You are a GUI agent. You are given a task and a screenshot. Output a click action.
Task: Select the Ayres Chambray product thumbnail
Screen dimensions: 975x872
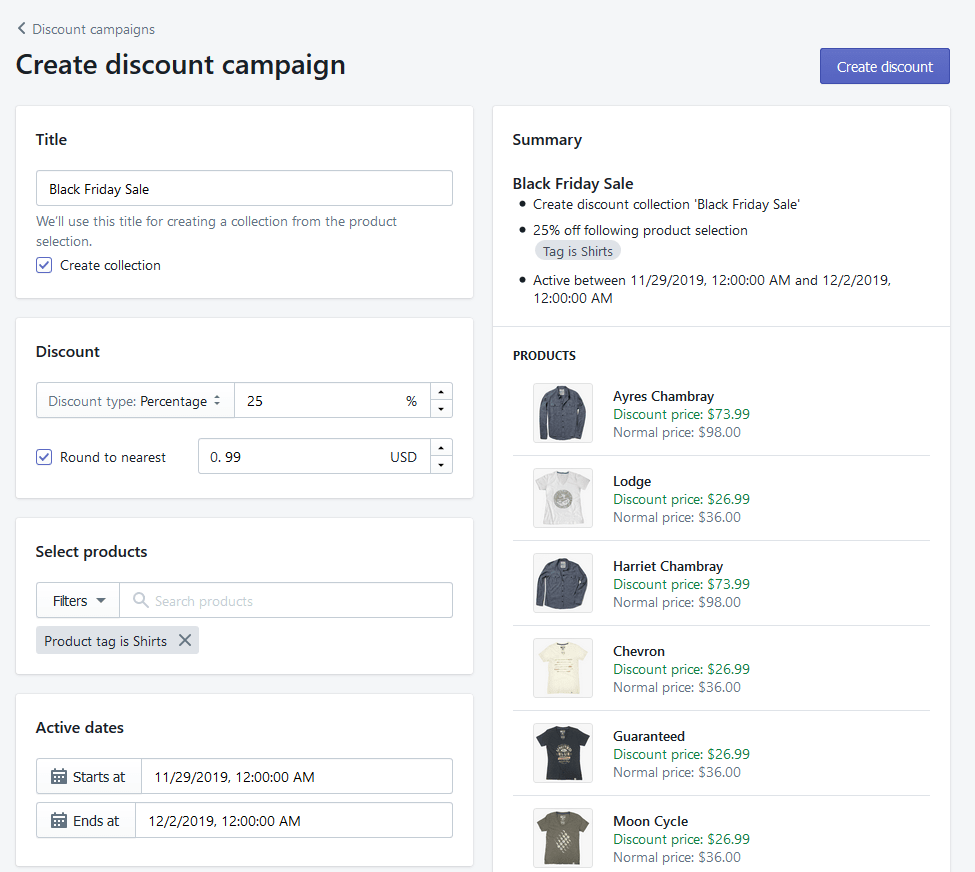(562, 413)
